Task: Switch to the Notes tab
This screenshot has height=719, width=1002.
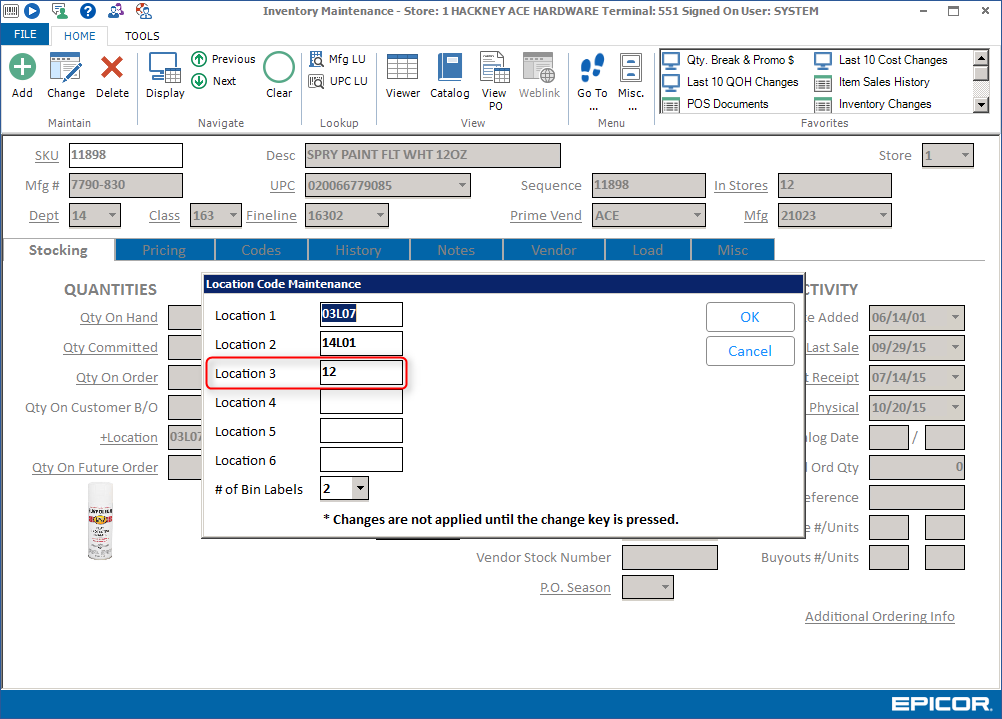Action: 456,250
